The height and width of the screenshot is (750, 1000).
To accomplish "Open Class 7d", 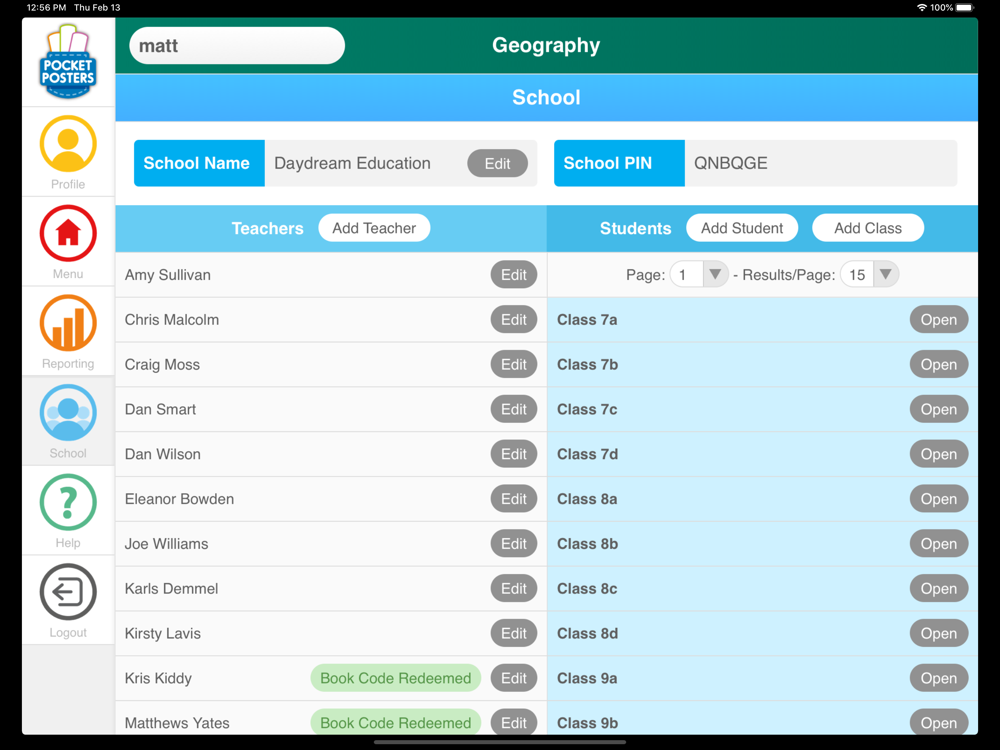I will 939,454.
